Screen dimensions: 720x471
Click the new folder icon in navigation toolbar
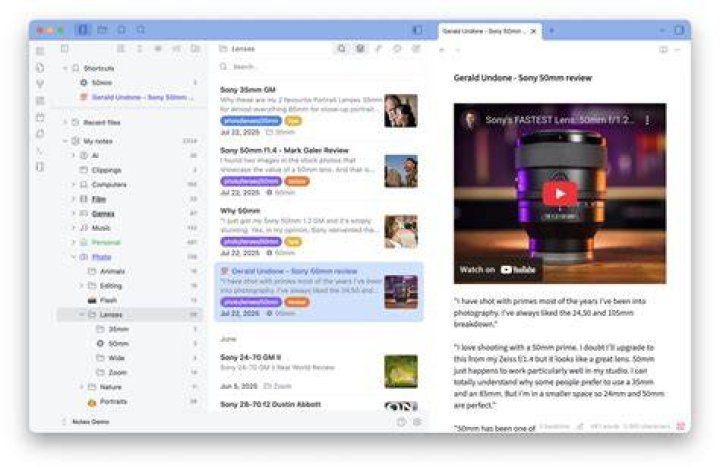[195, 49]
